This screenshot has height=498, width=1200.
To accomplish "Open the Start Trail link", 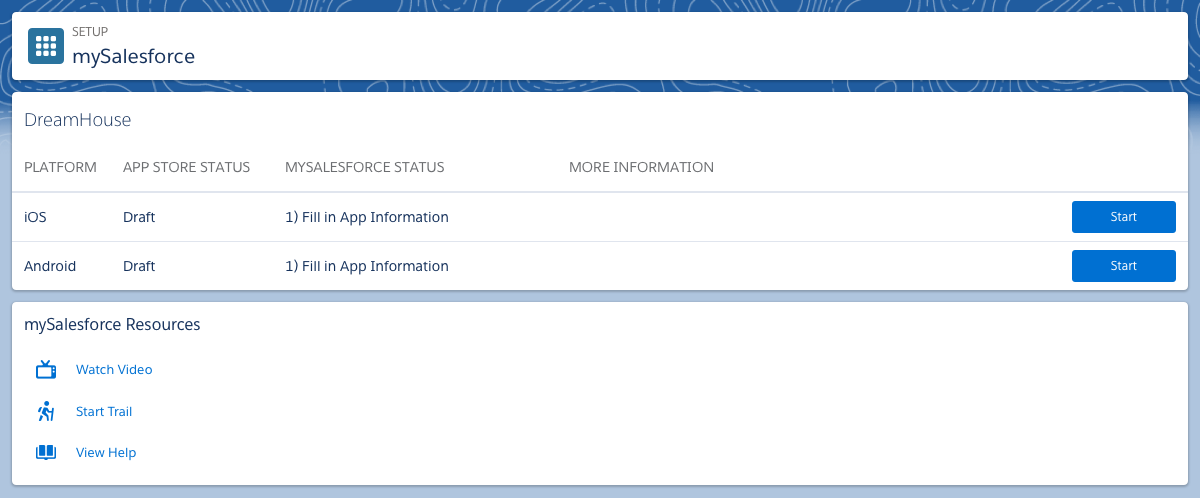I will [104, 411].
